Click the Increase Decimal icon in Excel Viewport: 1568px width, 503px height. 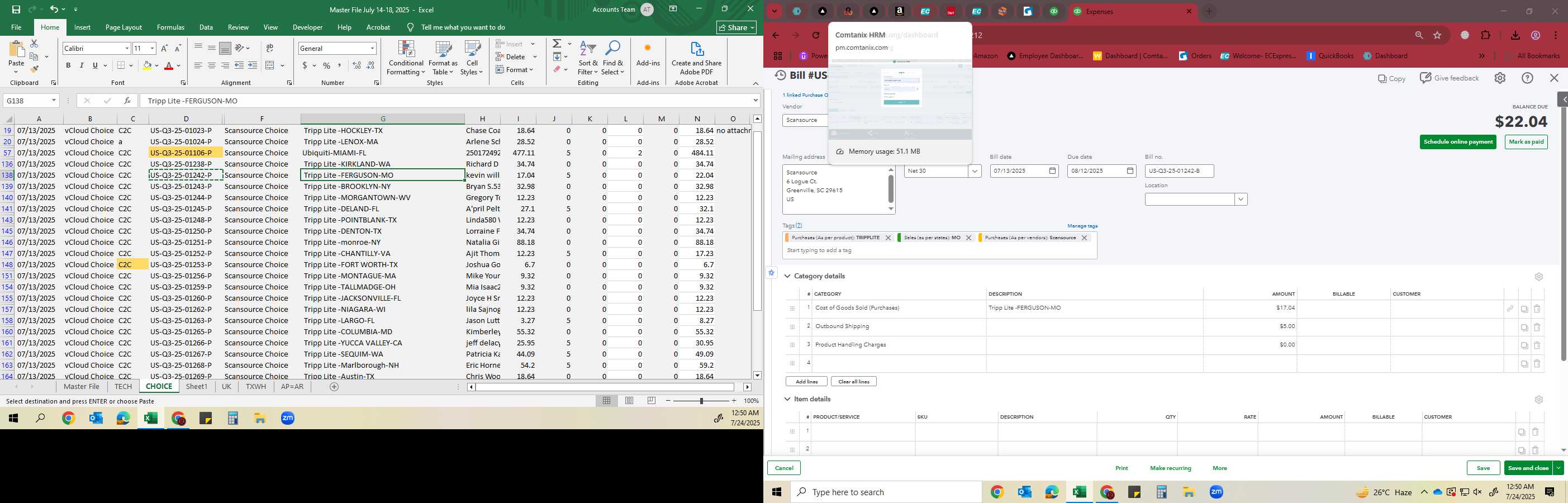pos(357,66)
